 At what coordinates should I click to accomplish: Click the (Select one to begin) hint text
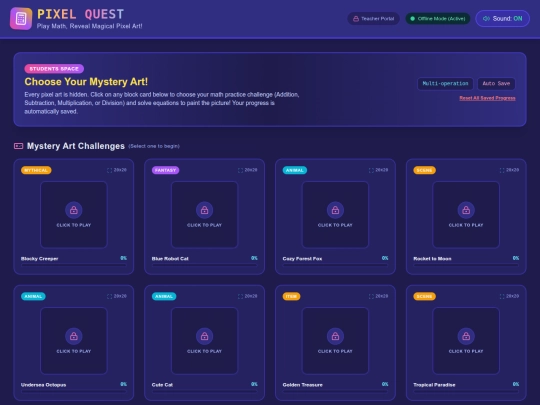click(x=154, y=146)
